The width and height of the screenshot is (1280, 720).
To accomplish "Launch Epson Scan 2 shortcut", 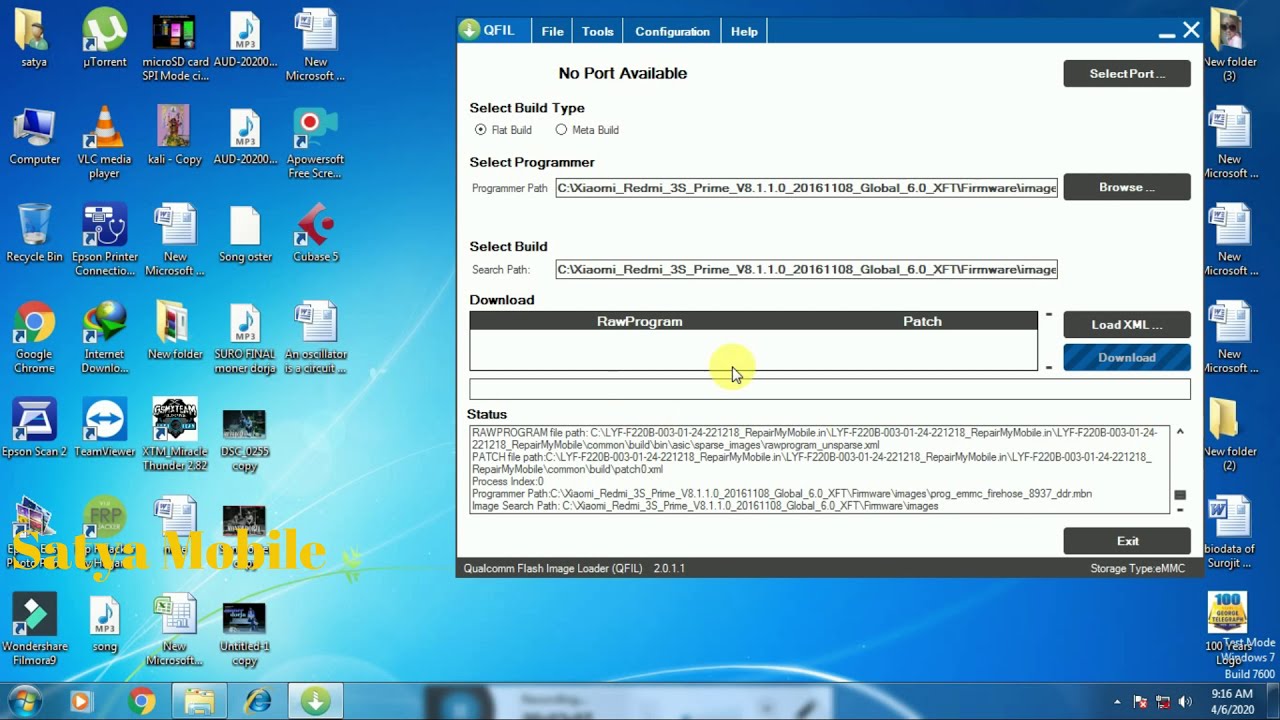I will coord(34,428).
